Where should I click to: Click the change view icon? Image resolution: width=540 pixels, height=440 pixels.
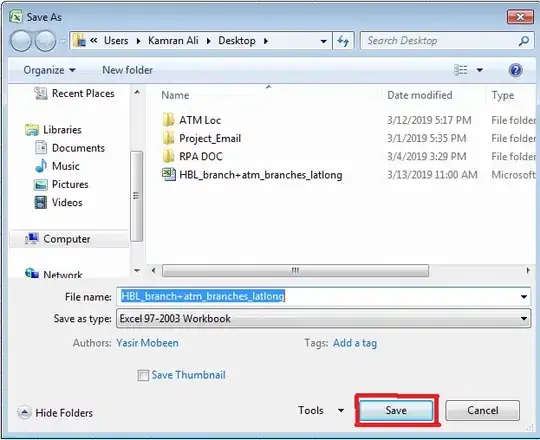point(461,70)
